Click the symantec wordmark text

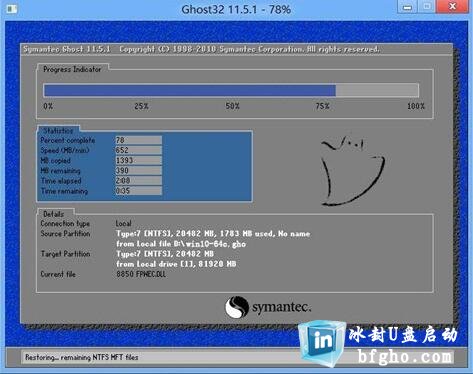[282, 307]
